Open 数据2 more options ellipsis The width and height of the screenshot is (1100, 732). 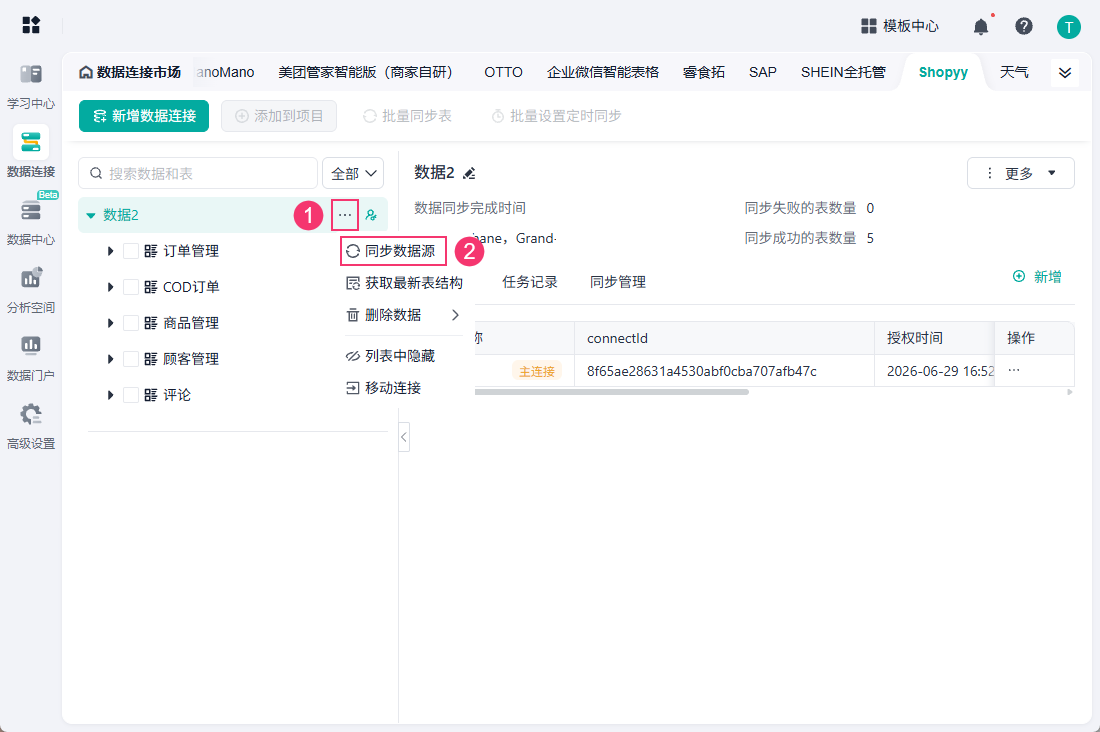click(344, 215)
